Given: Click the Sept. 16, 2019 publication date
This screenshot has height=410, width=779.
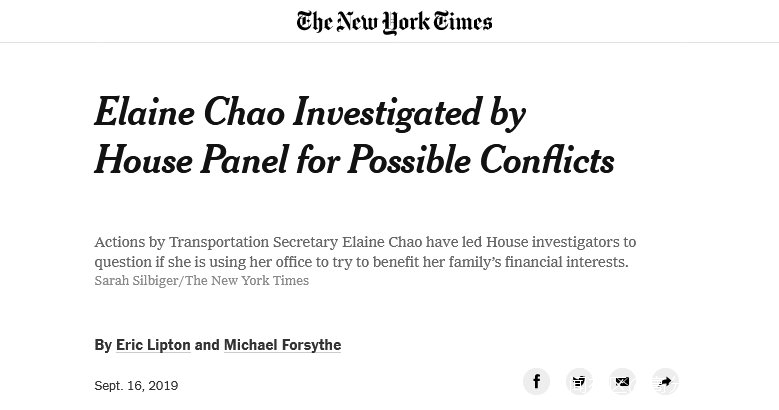Looking at the screenshot, I should coord(136,385).
